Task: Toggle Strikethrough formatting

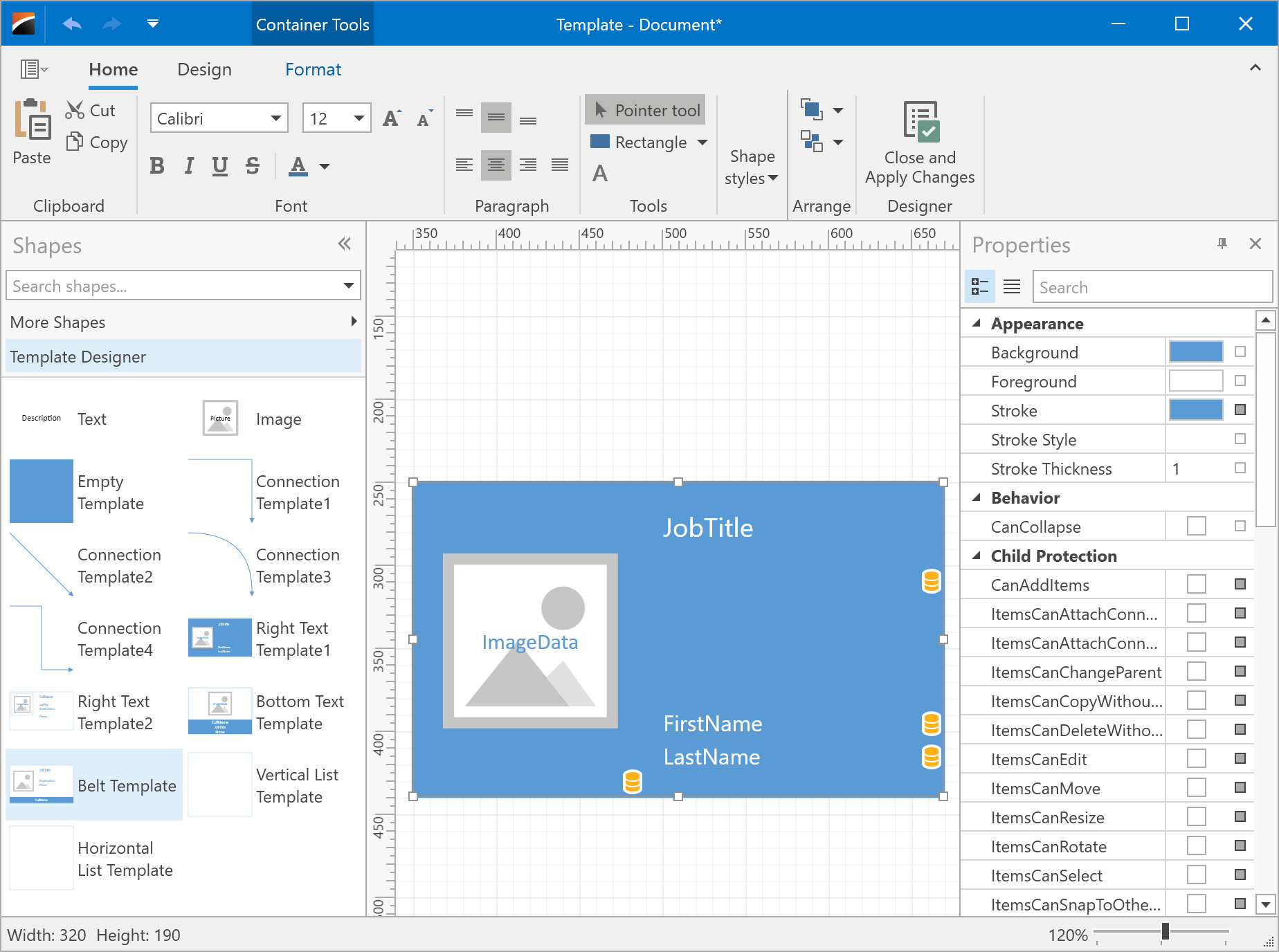Action: coord(253,166)
